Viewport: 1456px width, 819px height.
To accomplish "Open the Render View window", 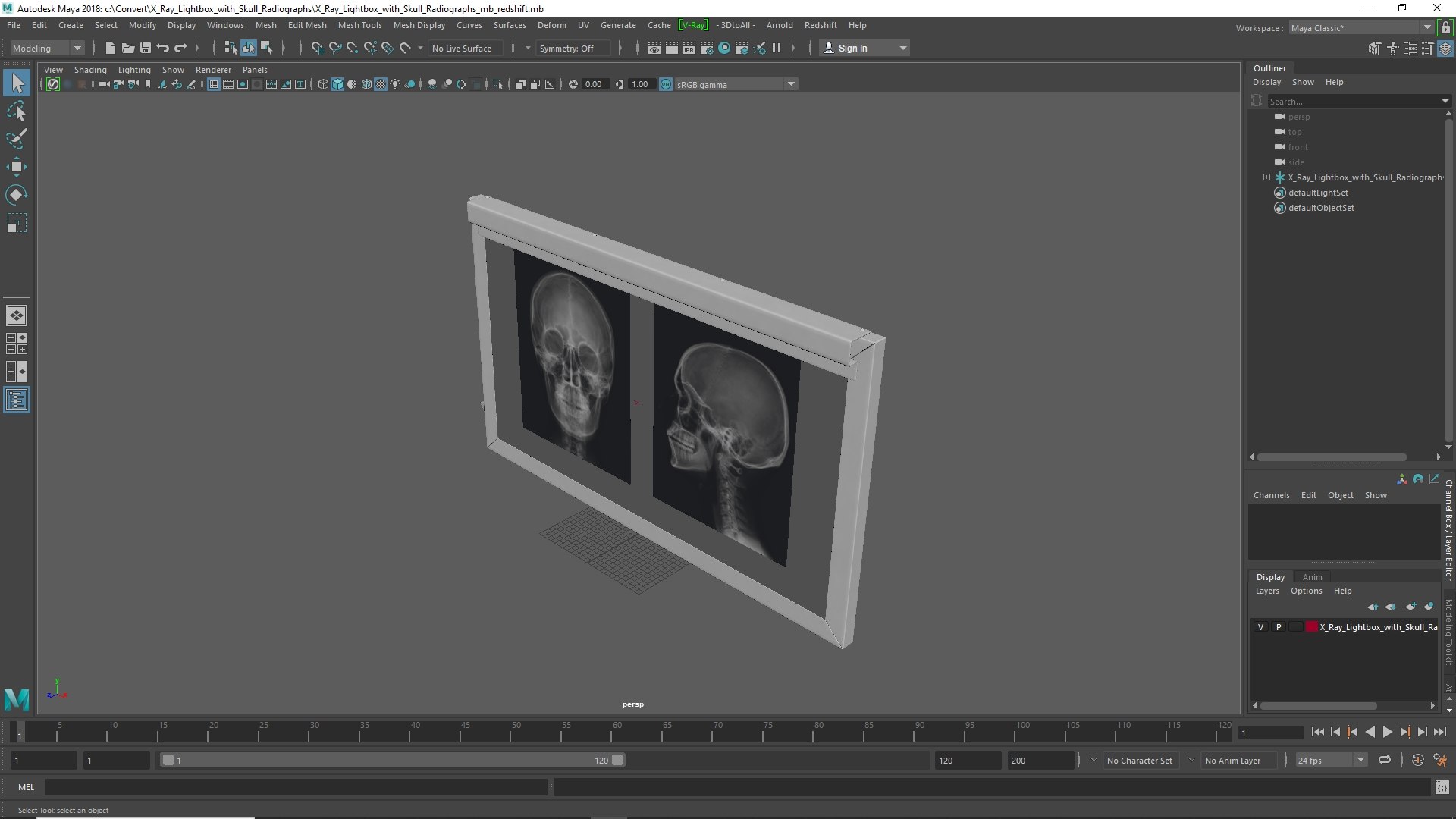I will tap(654, 48).
